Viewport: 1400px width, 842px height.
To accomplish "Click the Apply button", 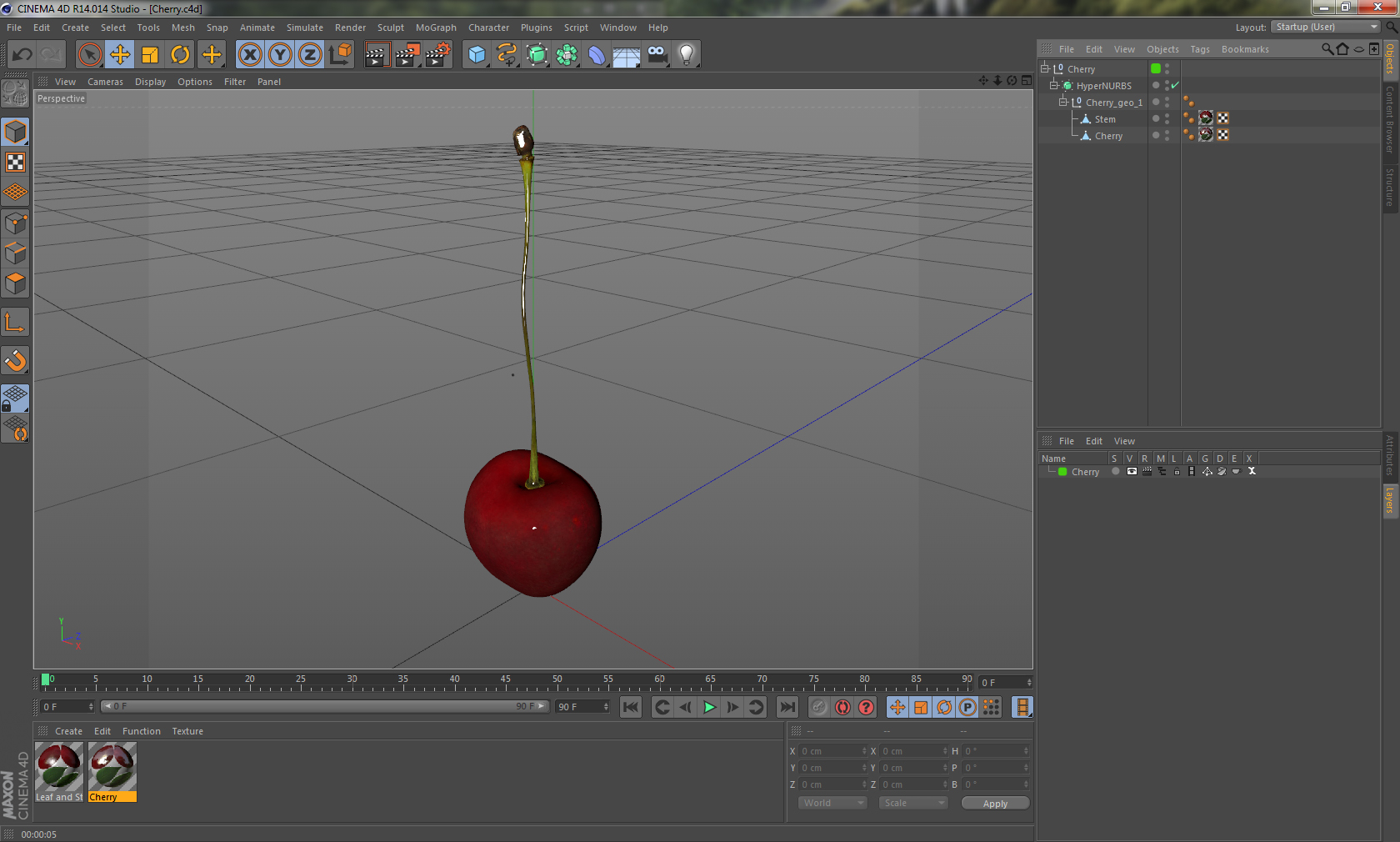I will click(995, 804).
